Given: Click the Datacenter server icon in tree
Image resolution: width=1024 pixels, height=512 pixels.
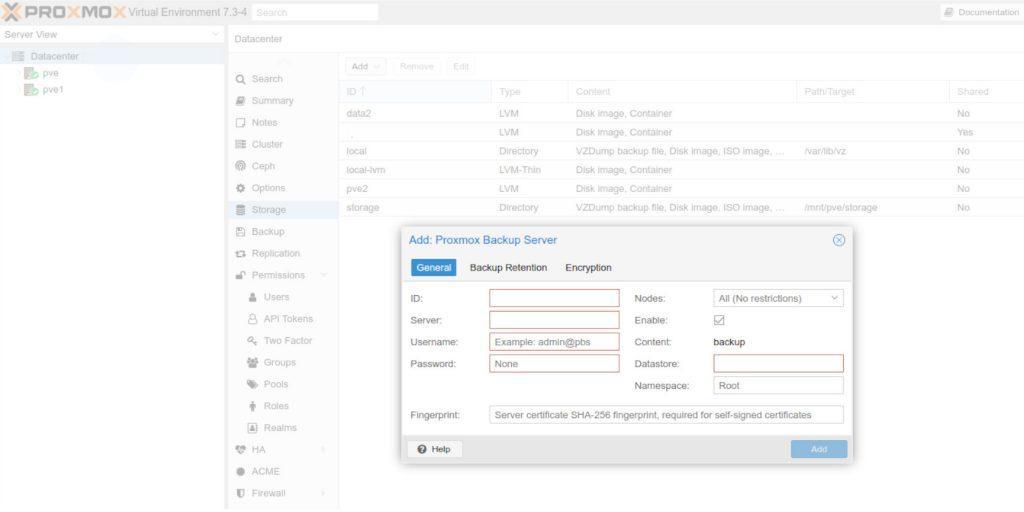Looking at the screenshot, I should point(18,56).
